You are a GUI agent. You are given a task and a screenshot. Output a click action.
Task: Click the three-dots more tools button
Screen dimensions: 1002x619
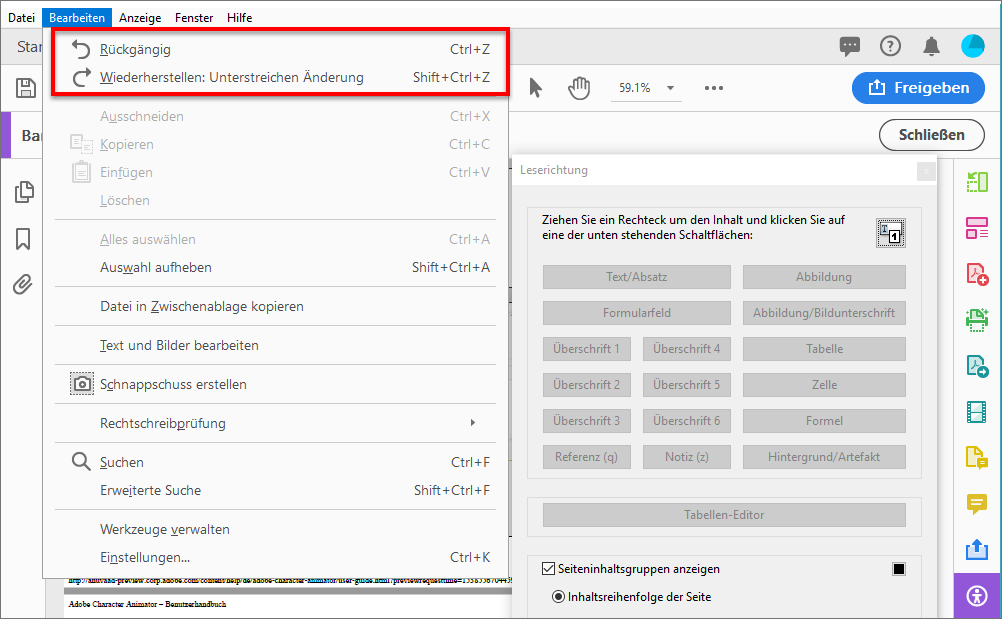[x=713, y=88]
